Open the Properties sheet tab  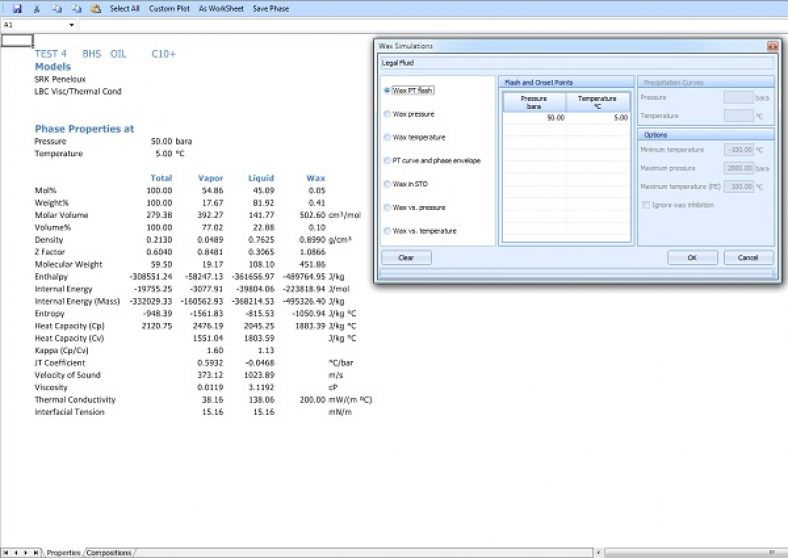coord(63,552)
